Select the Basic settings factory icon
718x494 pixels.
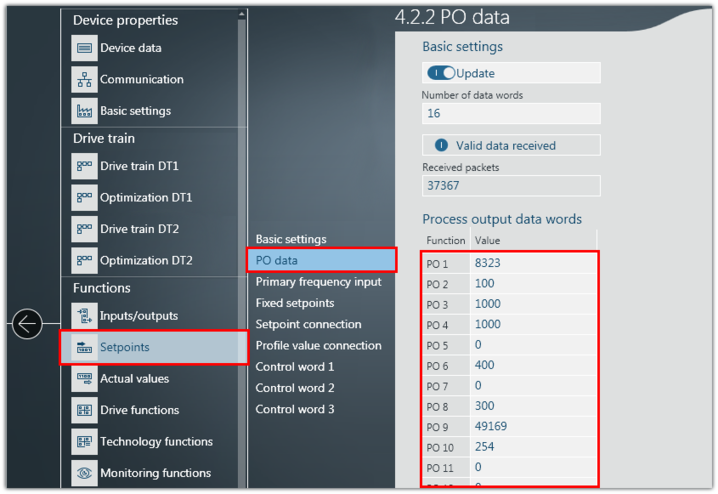pos(84,111)
